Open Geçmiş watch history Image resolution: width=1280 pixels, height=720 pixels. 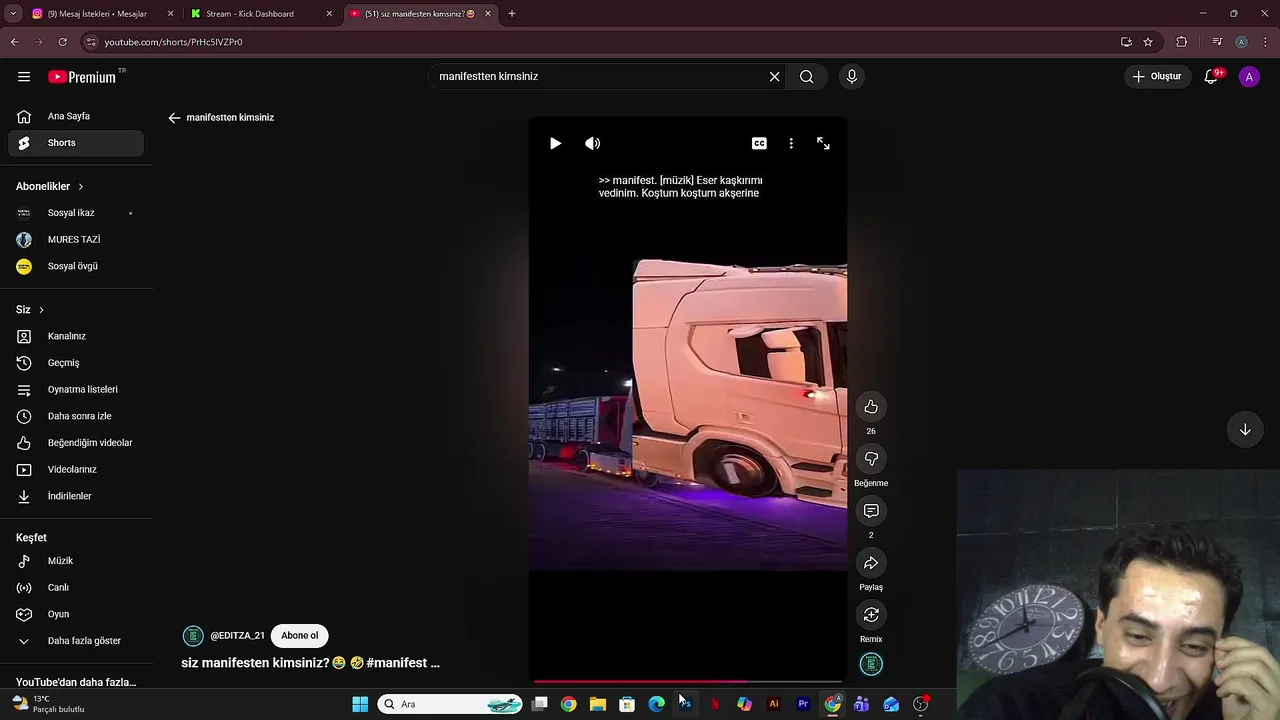click(x=76, y=363)
